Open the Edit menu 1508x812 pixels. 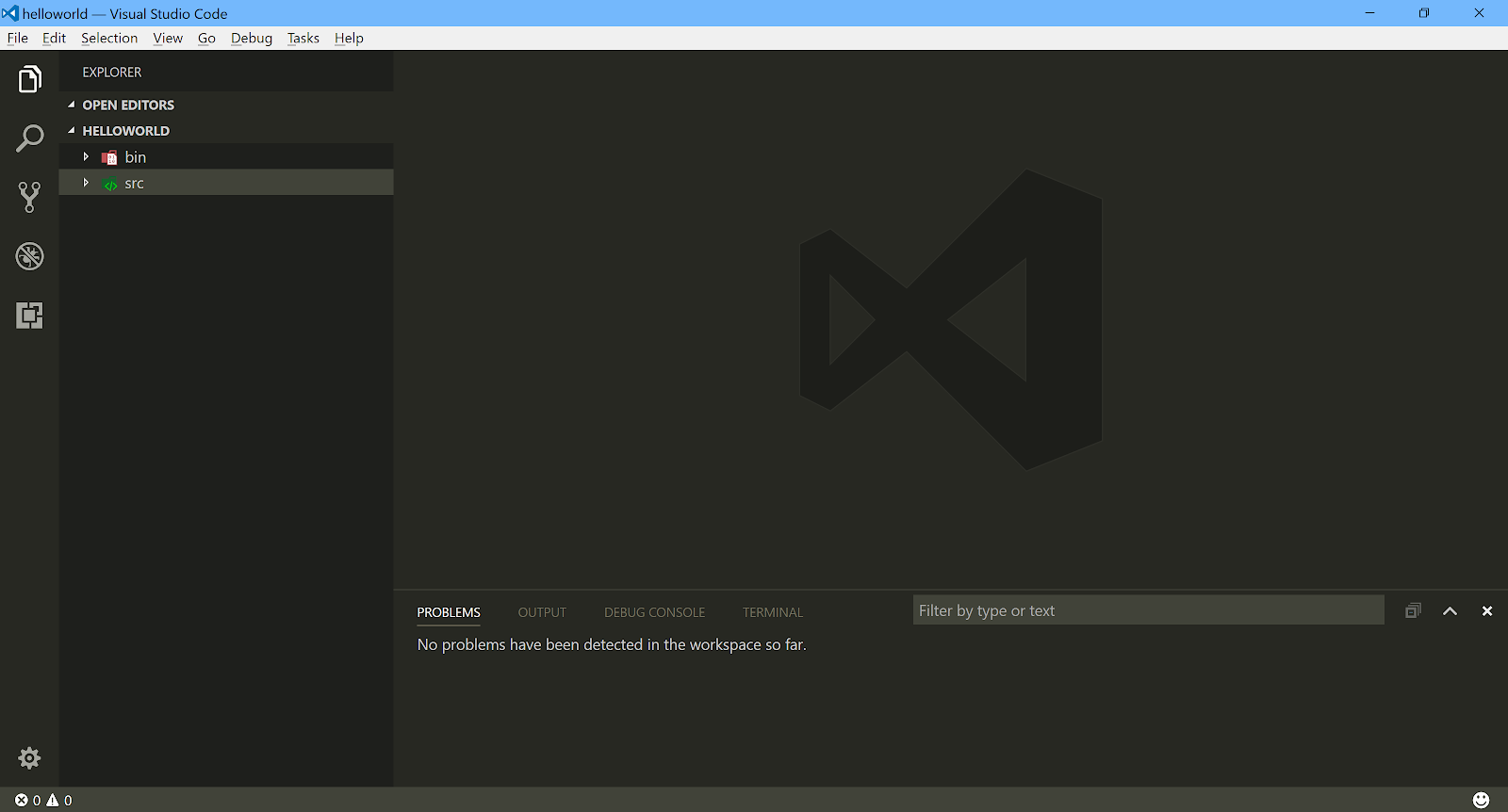point(54,38)
